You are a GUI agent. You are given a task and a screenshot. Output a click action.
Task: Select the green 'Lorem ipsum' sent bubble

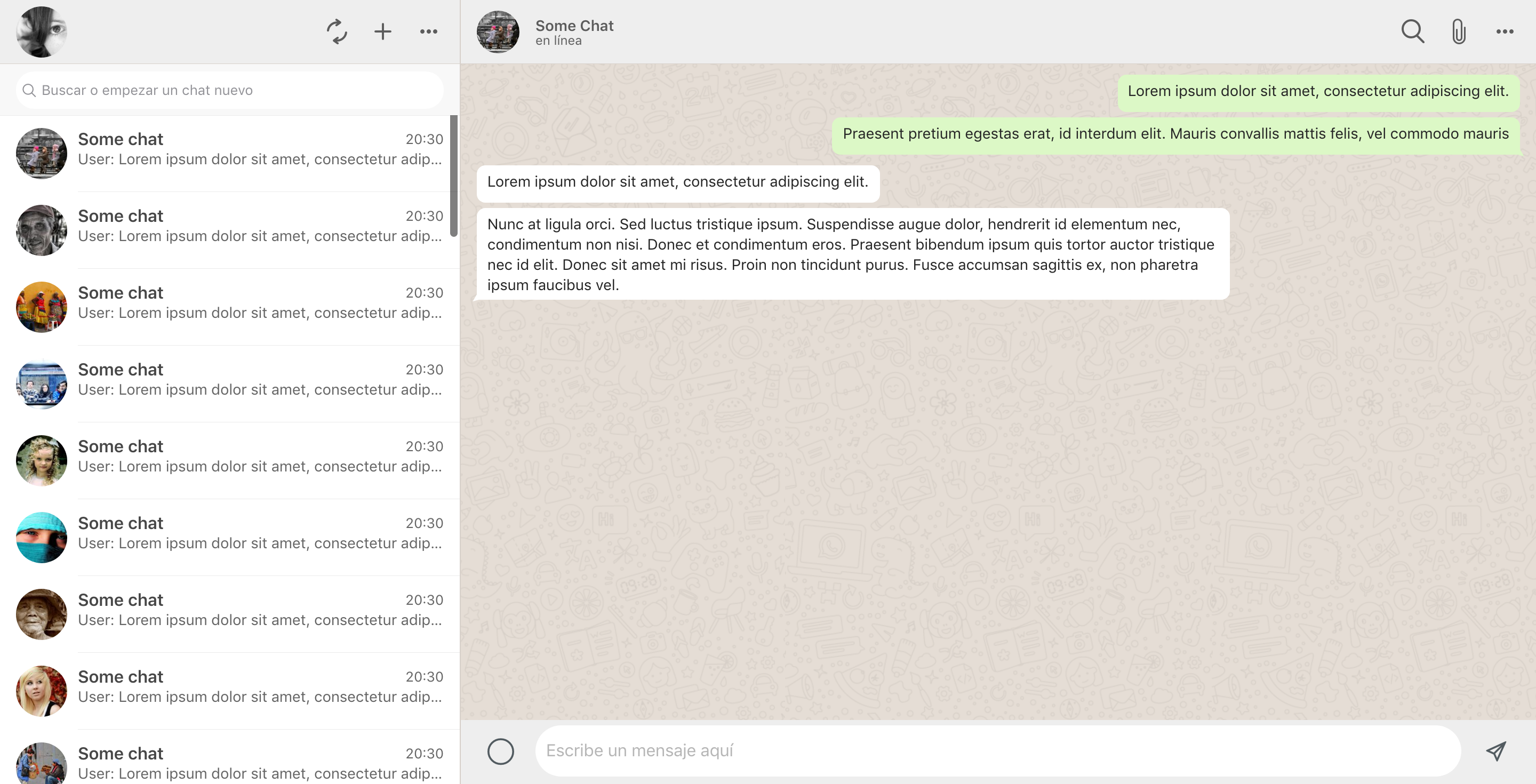click(x=1319, y=91)
